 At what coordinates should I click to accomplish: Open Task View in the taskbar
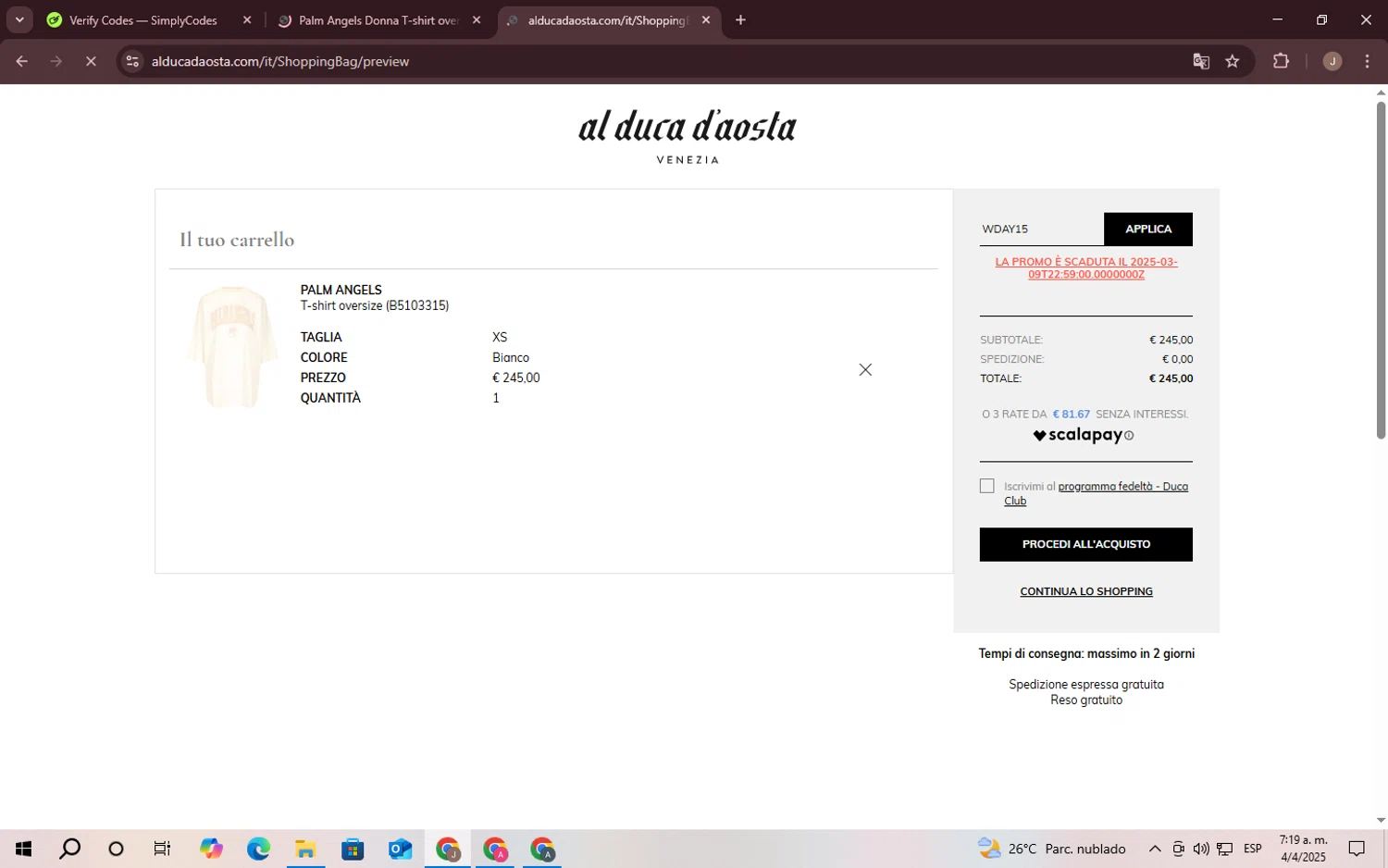[162, 849]
